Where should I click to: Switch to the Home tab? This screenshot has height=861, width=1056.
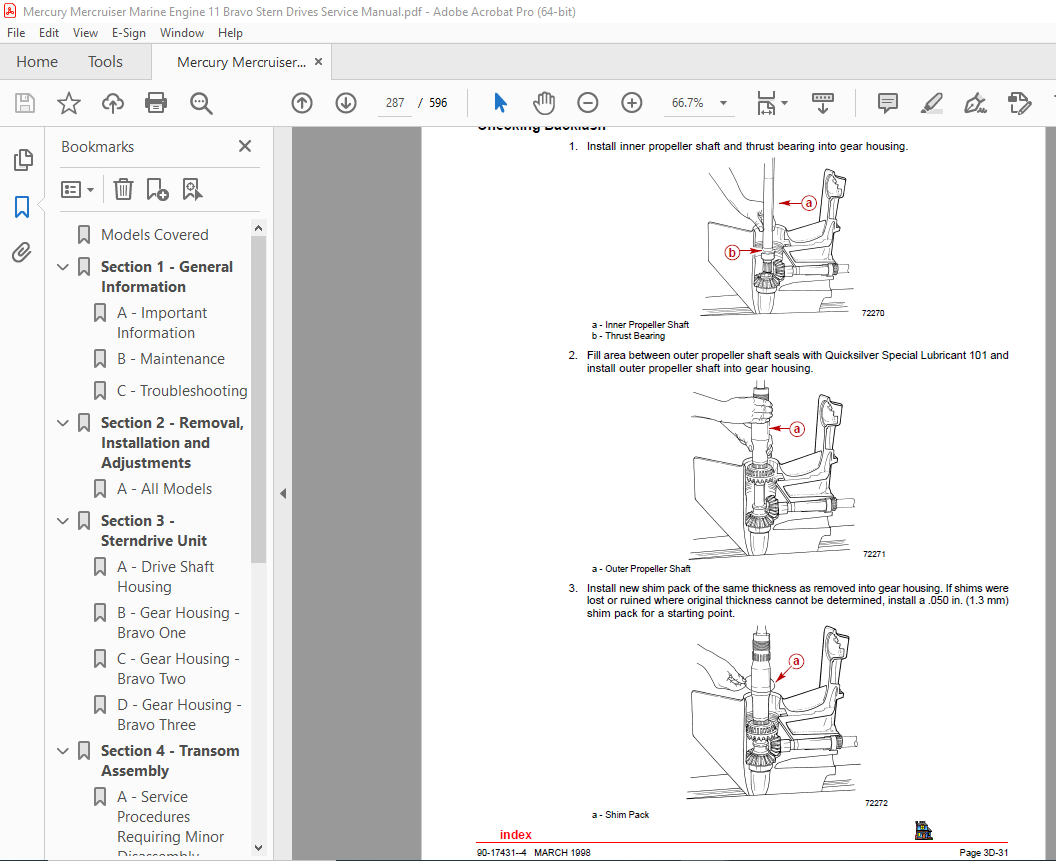click(37, 62)
